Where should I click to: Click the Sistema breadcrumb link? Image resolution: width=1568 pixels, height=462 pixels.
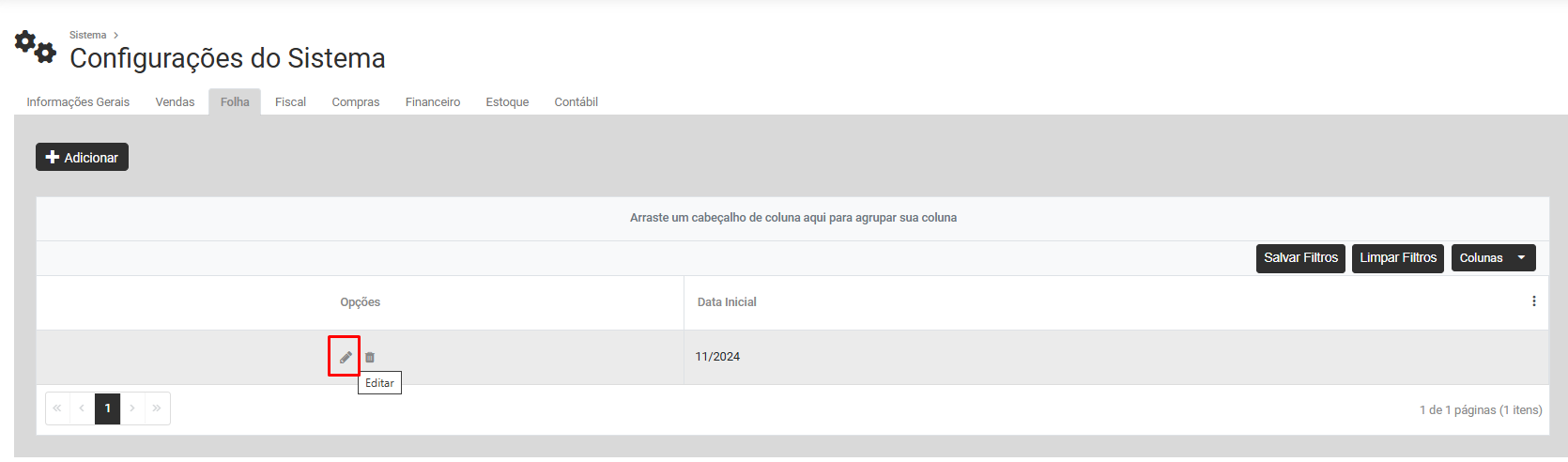pyautogui.click(x=87, y=35)
